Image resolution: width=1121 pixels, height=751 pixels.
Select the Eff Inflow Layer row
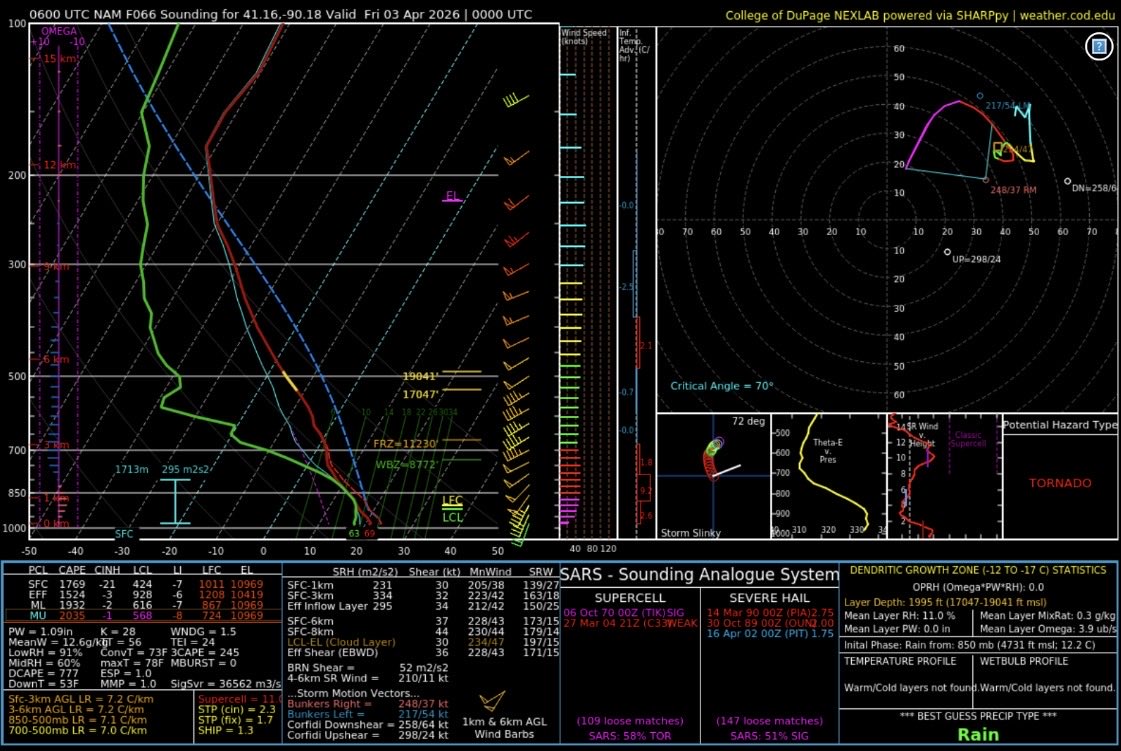pos(423,606)
